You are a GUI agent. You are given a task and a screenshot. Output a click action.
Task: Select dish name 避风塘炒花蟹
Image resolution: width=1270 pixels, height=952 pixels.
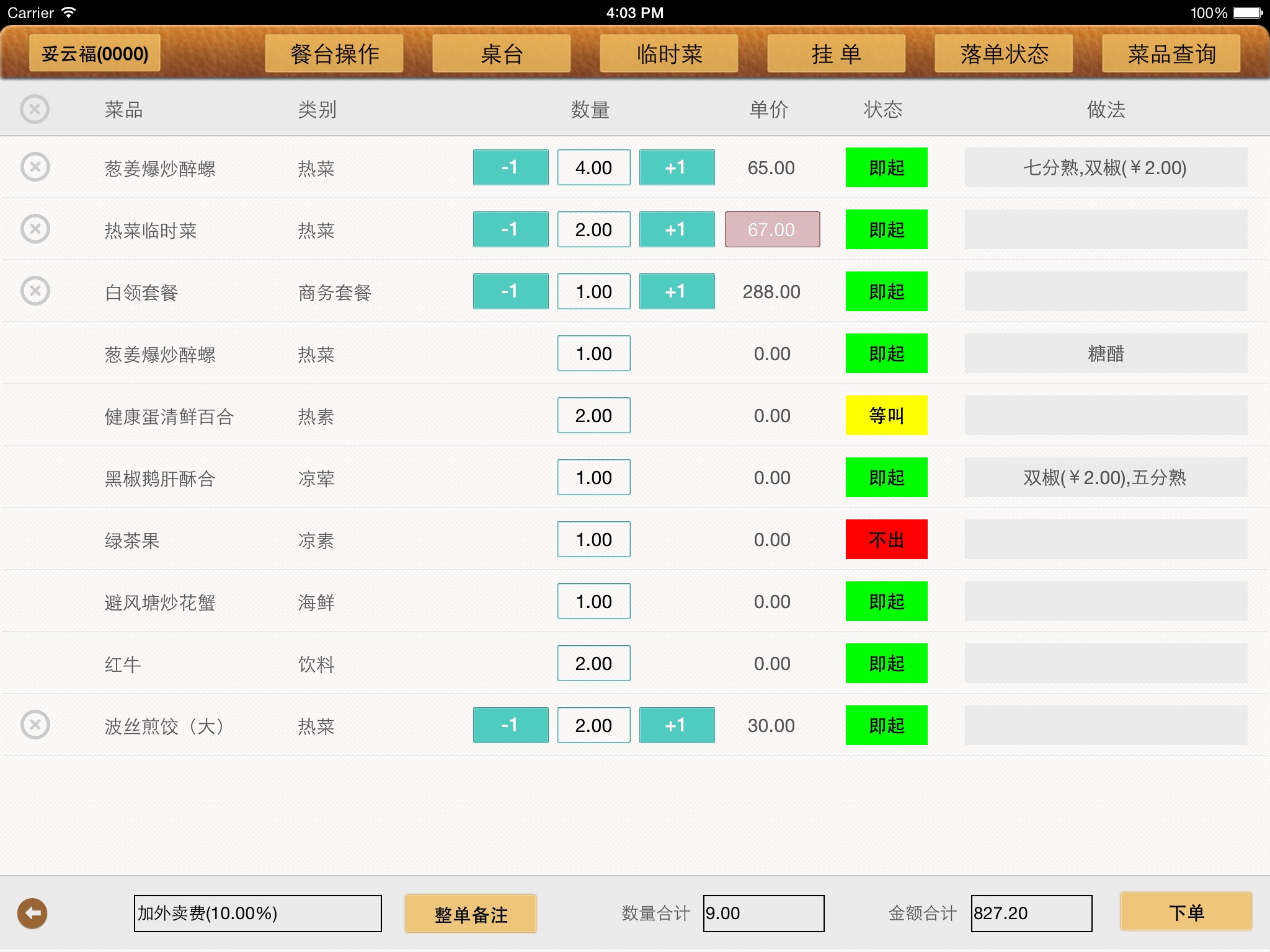coord(159,602)
